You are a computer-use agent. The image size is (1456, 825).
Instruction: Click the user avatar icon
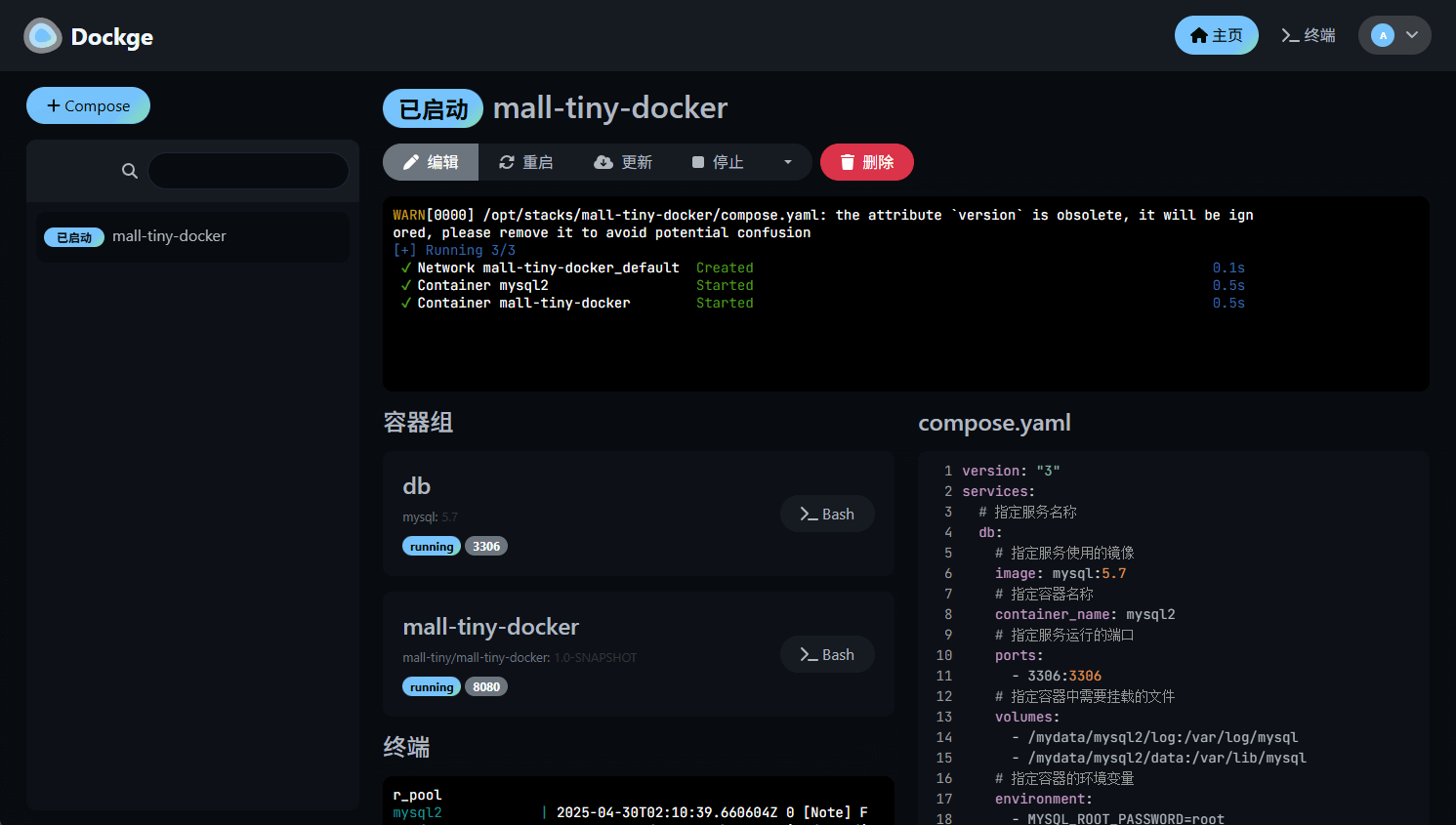[x=1382, y=35]
